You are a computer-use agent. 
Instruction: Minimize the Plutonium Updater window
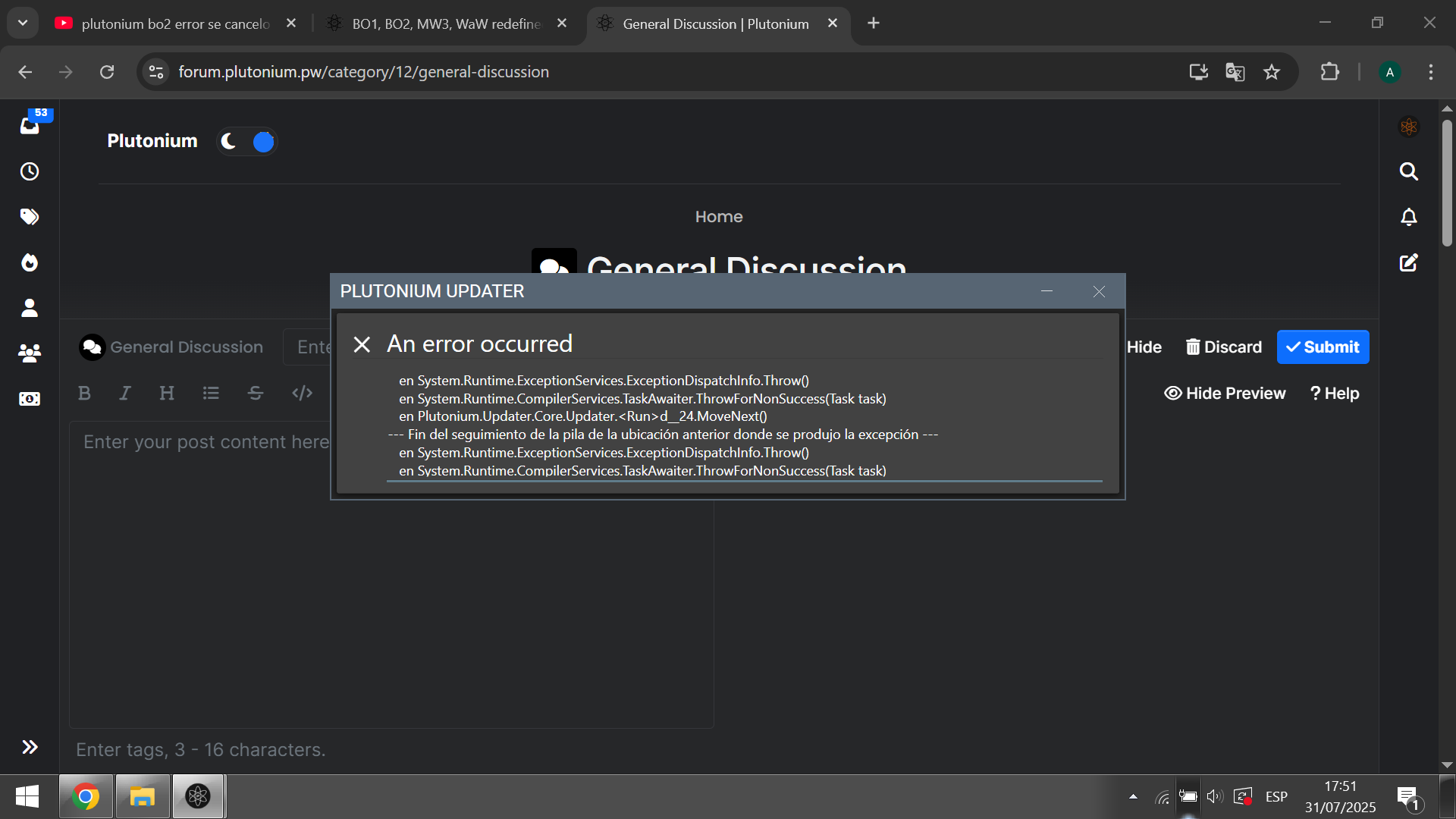coord(1046,291)
